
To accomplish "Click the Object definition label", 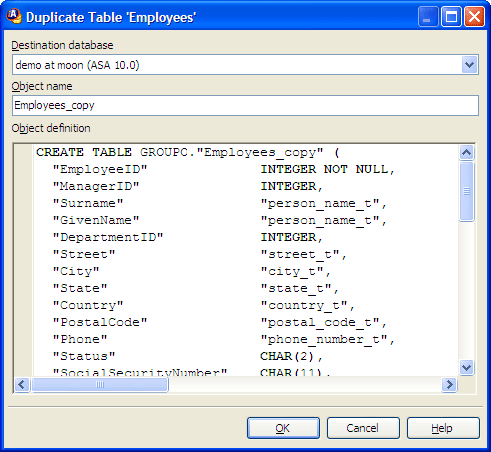I will click(51, 128).
